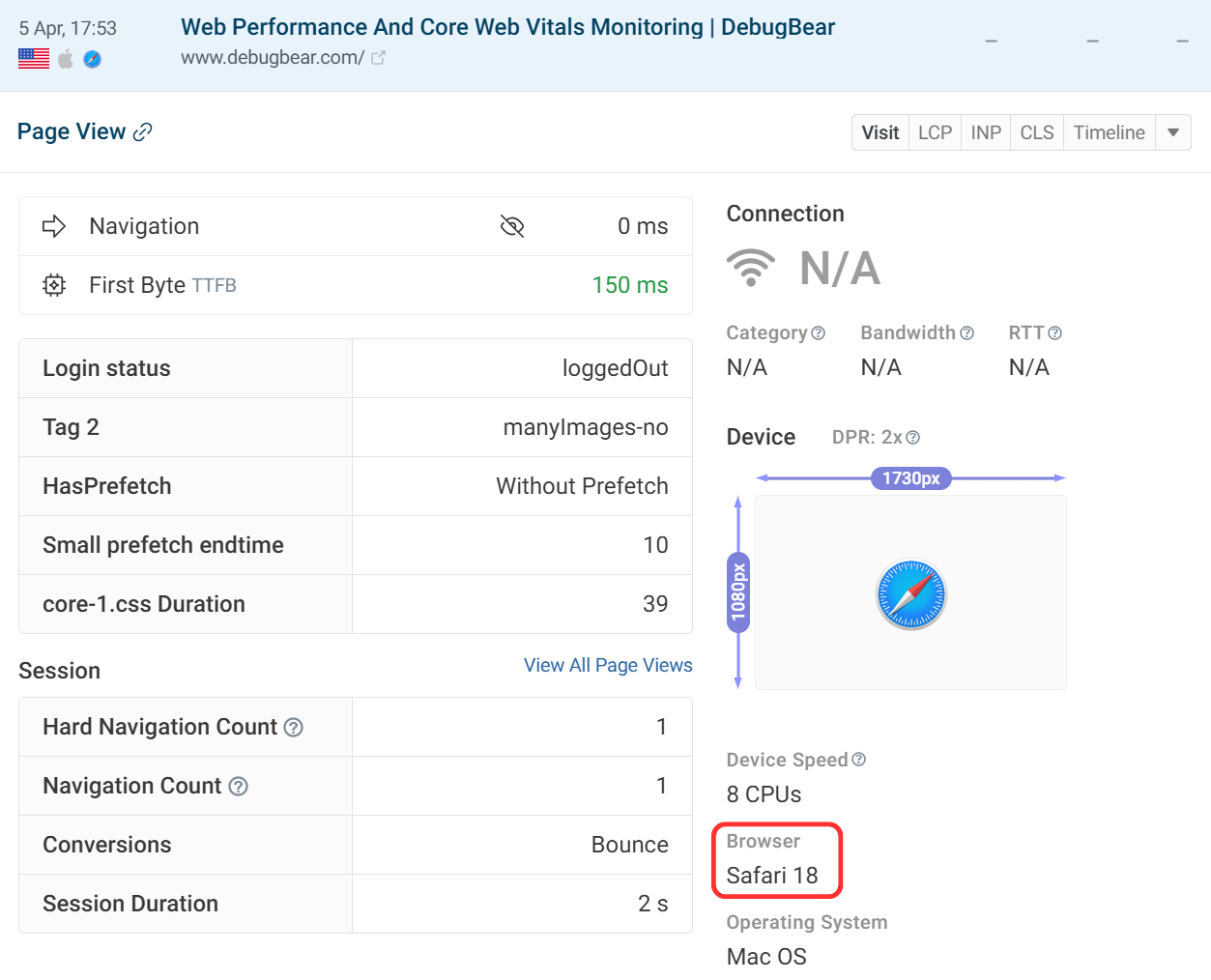Toggle the hidden-eye icon on the Navigation row

(x=512, y=225)
